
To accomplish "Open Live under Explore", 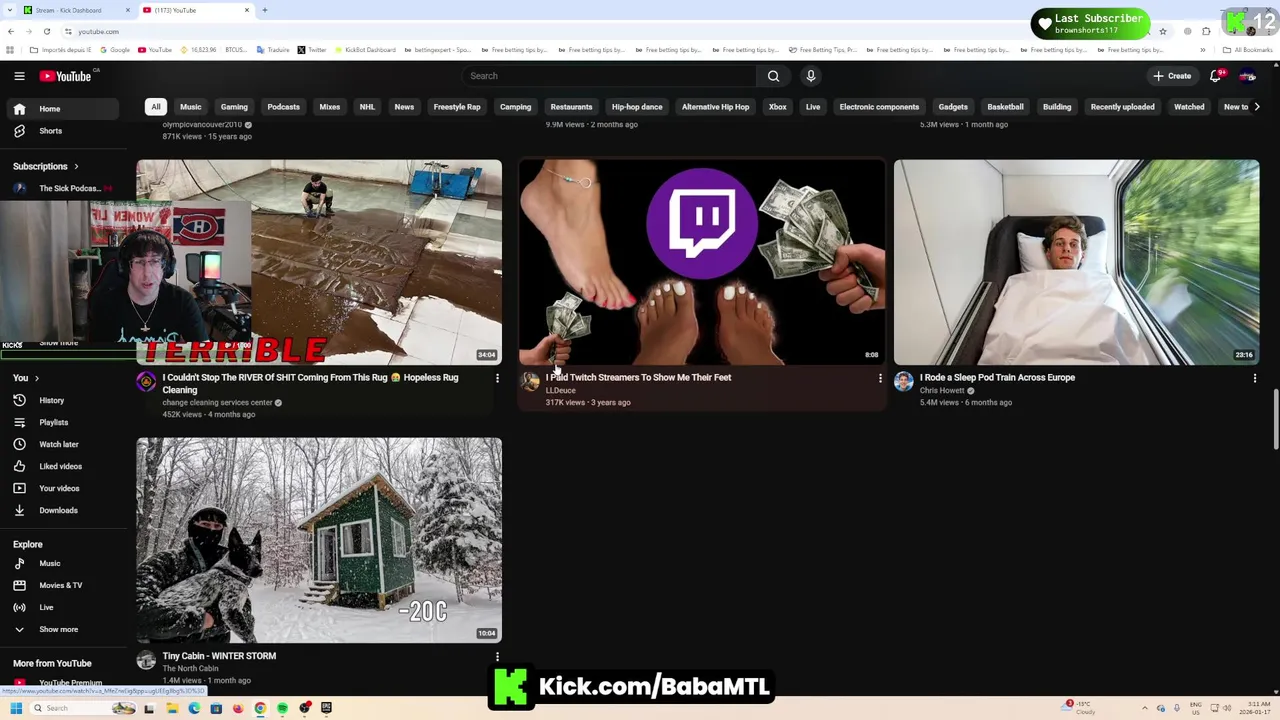I will point(65,607).
